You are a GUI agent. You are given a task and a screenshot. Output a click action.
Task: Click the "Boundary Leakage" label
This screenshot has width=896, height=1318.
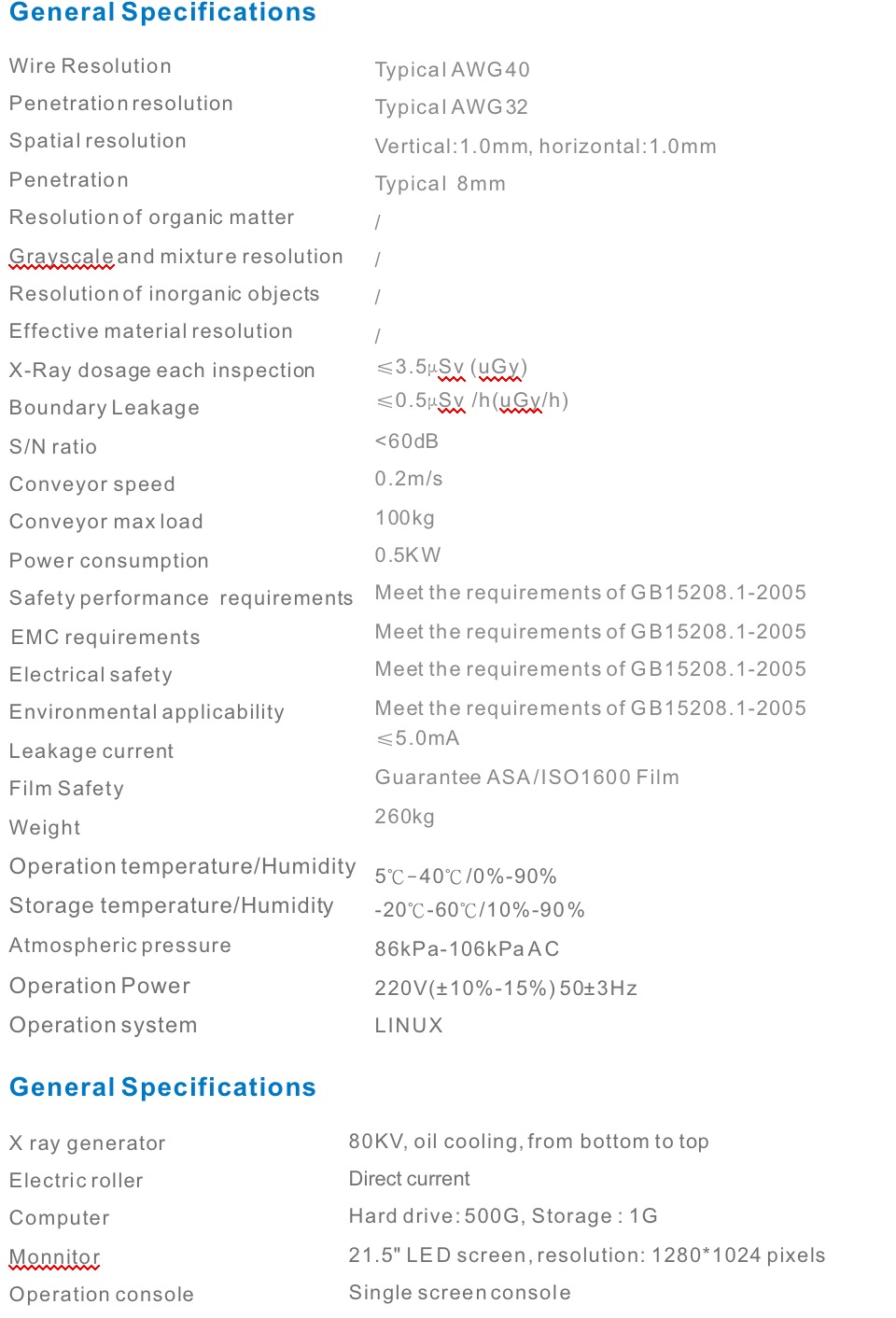coord(105,408)
